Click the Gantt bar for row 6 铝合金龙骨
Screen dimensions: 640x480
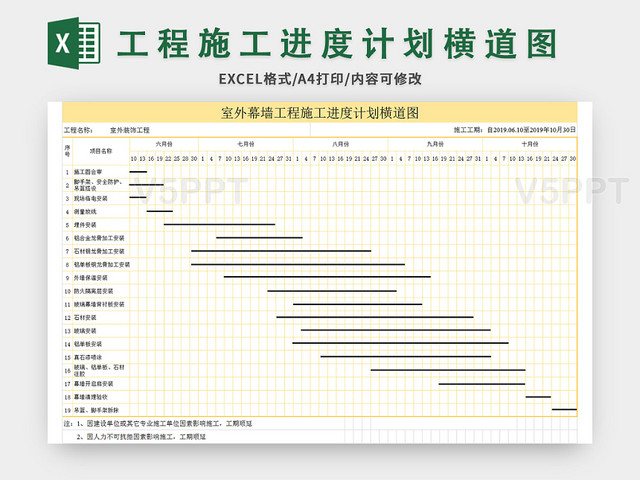click(x=259, y=238)
